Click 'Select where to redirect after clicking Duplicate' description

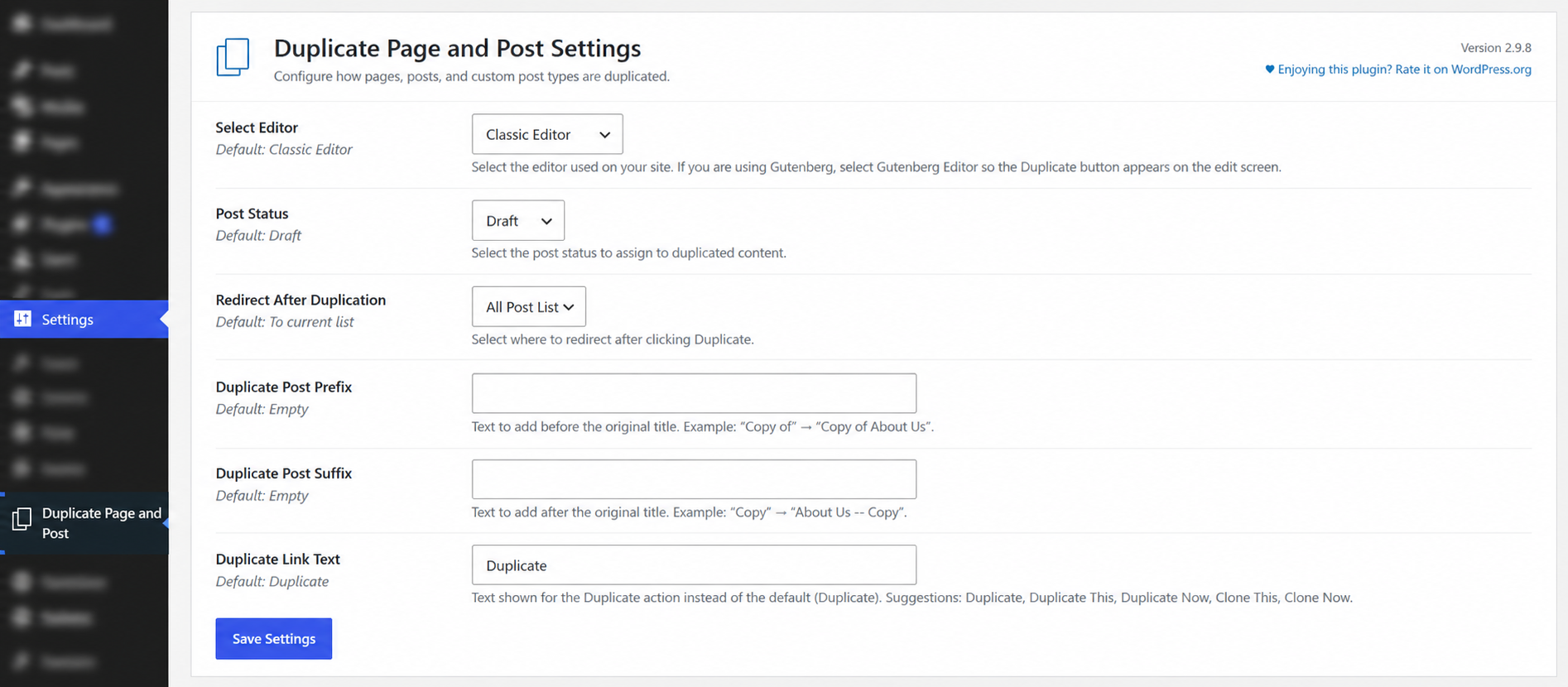click(613, 339)
